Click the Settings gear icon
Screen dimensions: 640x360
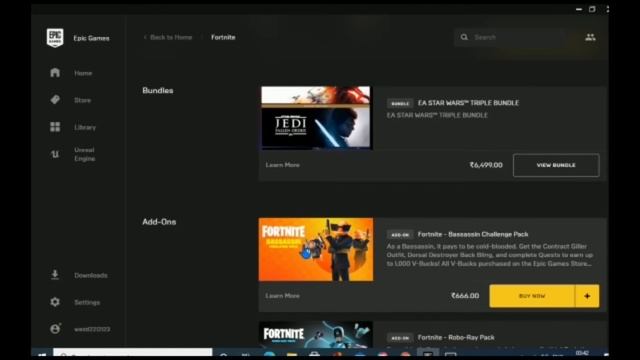55,302
